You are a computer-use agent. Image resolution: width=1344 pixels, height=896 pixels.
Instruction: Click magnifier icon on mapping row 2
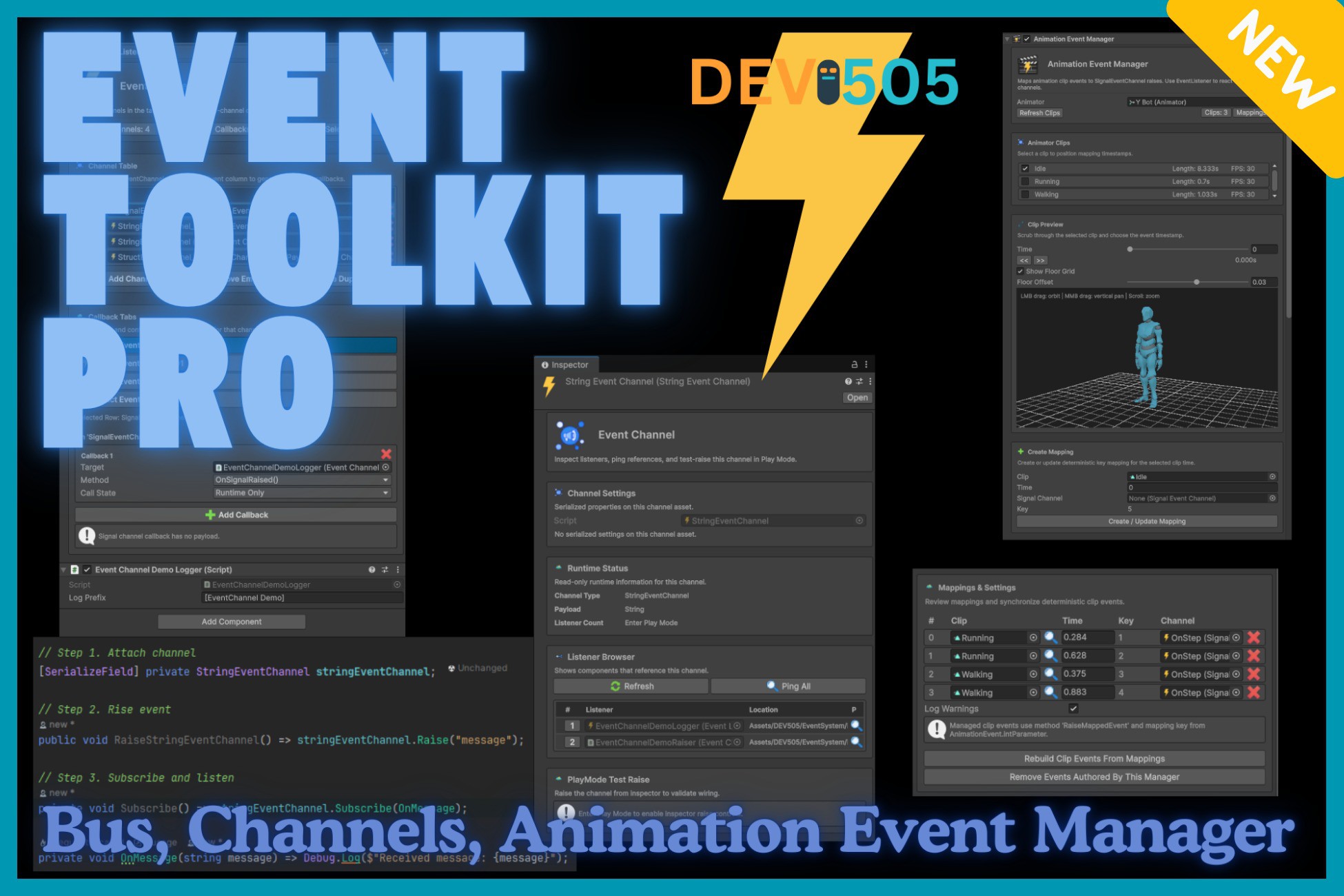click(x=1050, y=674)
